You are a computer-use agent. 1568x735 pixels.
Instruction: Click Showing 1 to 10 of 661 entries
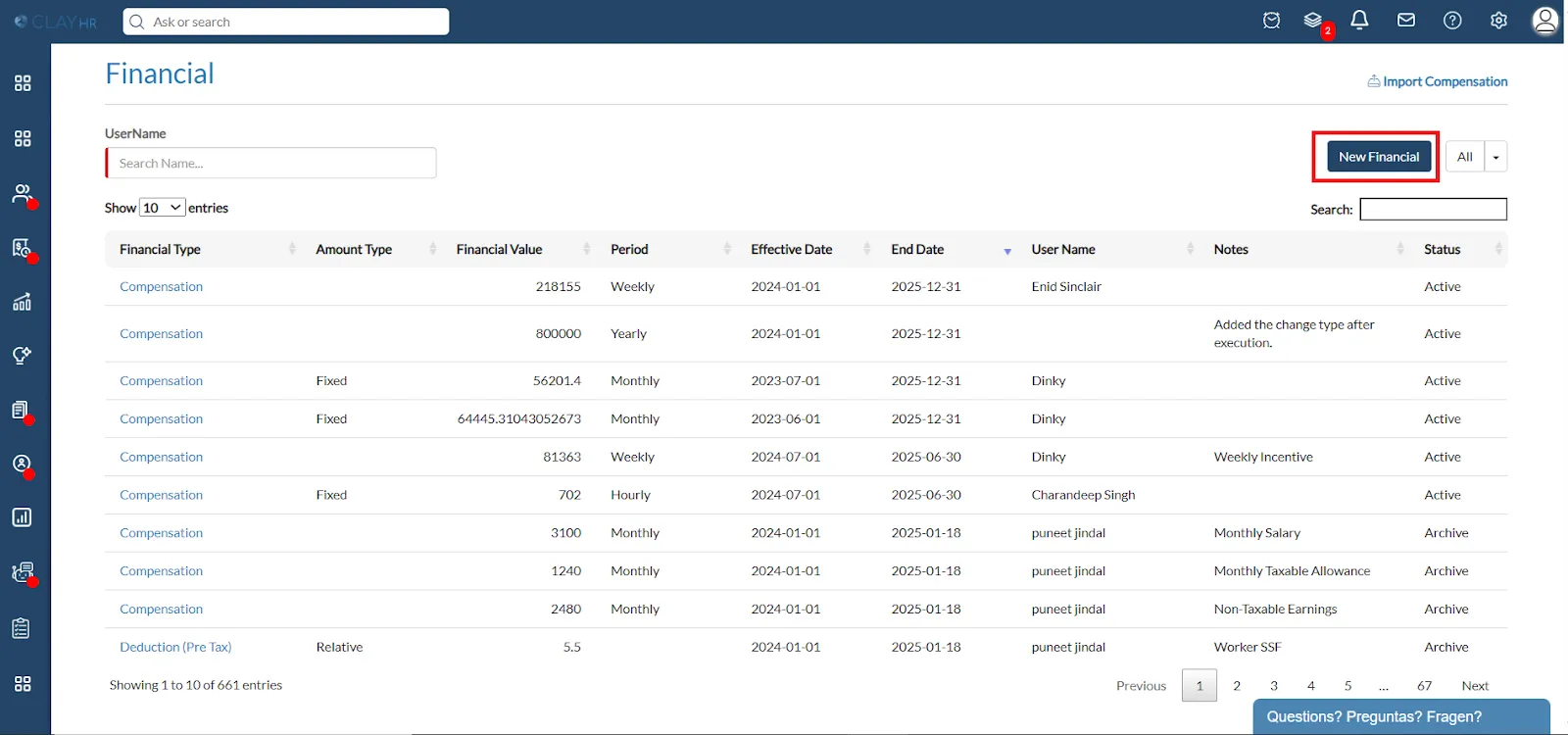tap(196, 686)
